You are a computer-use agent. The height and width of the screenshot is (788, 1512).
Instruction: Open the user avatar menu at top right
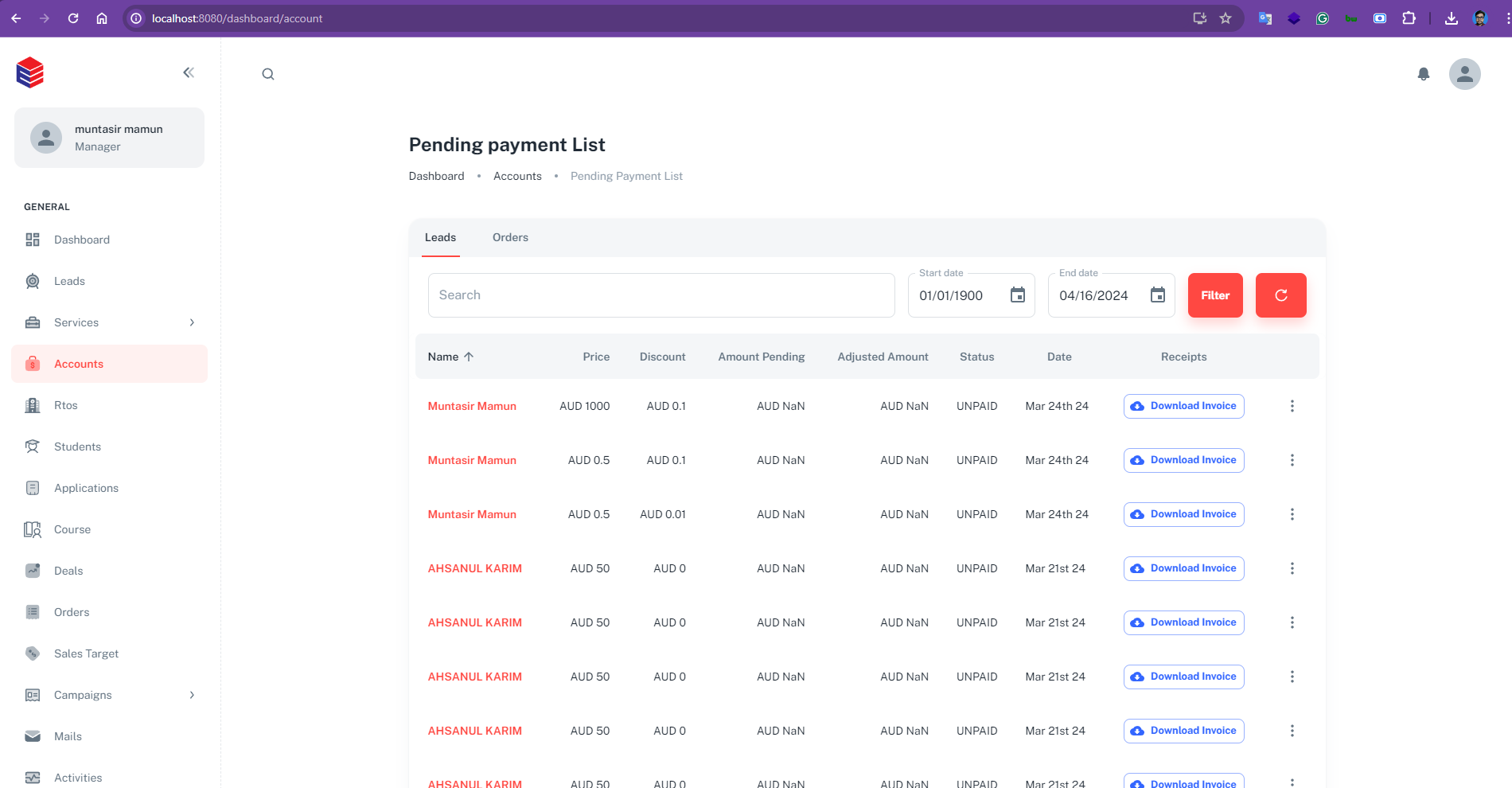click(1464, 74)
